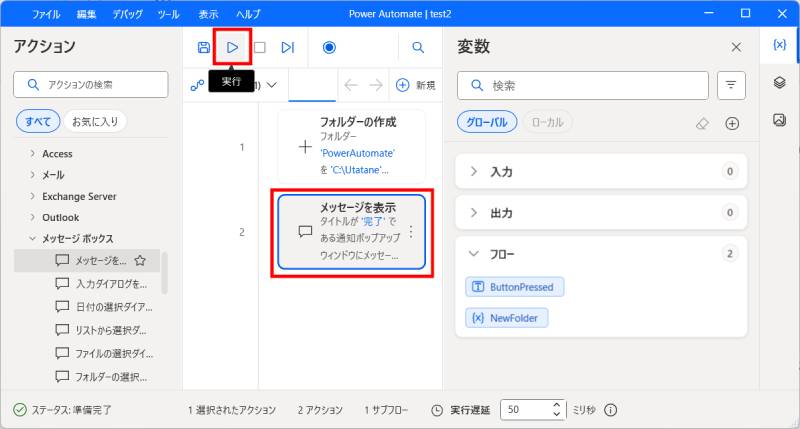Viewport: 800px width, 429px height.
Task: Collapse the メッセージ ボックス action group
Action: [x=33, y=238]
